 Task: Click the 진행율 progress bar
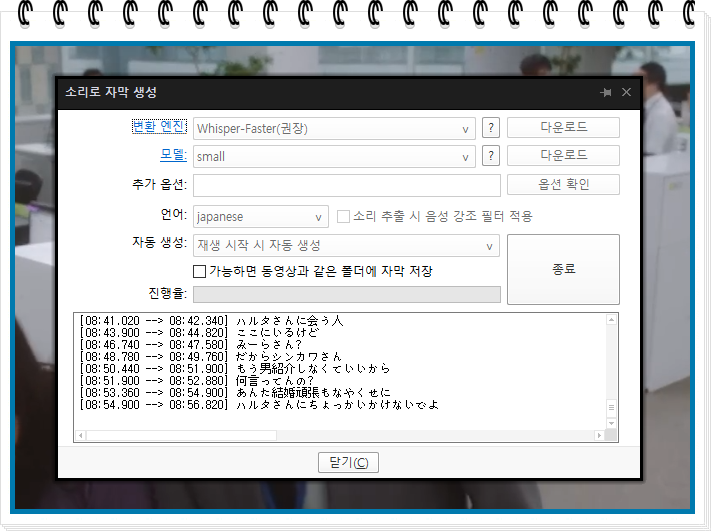(347, 294)
